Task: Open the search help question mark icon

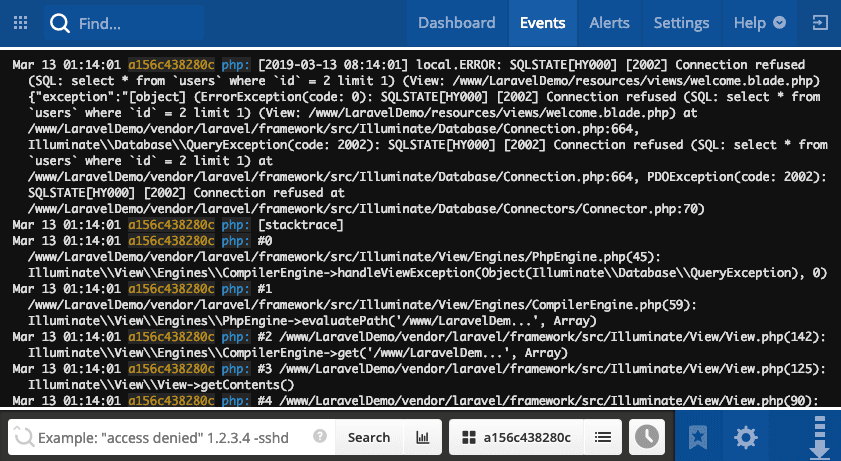Action: click(320, 436)
